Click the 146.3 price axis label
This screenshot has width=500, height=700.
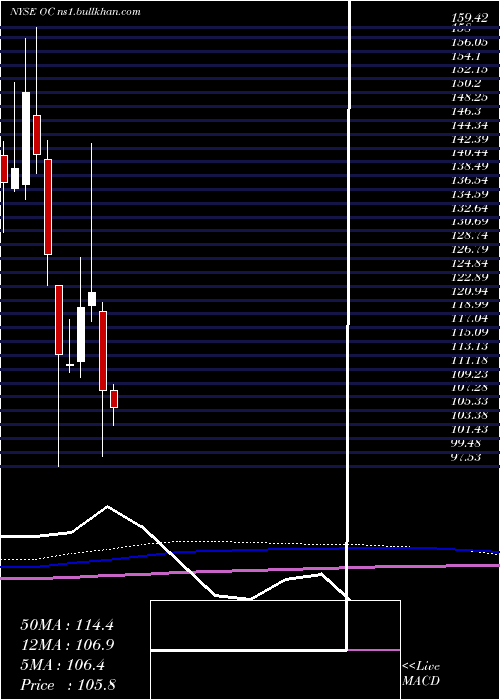pos(466,111)
